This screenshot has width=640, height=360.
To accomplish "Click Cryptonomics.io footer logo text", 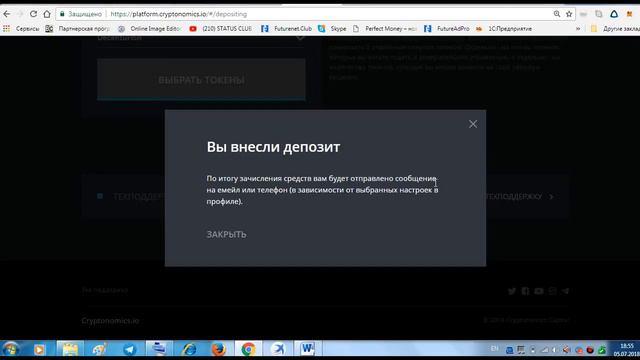I will (x=110, y=321).
